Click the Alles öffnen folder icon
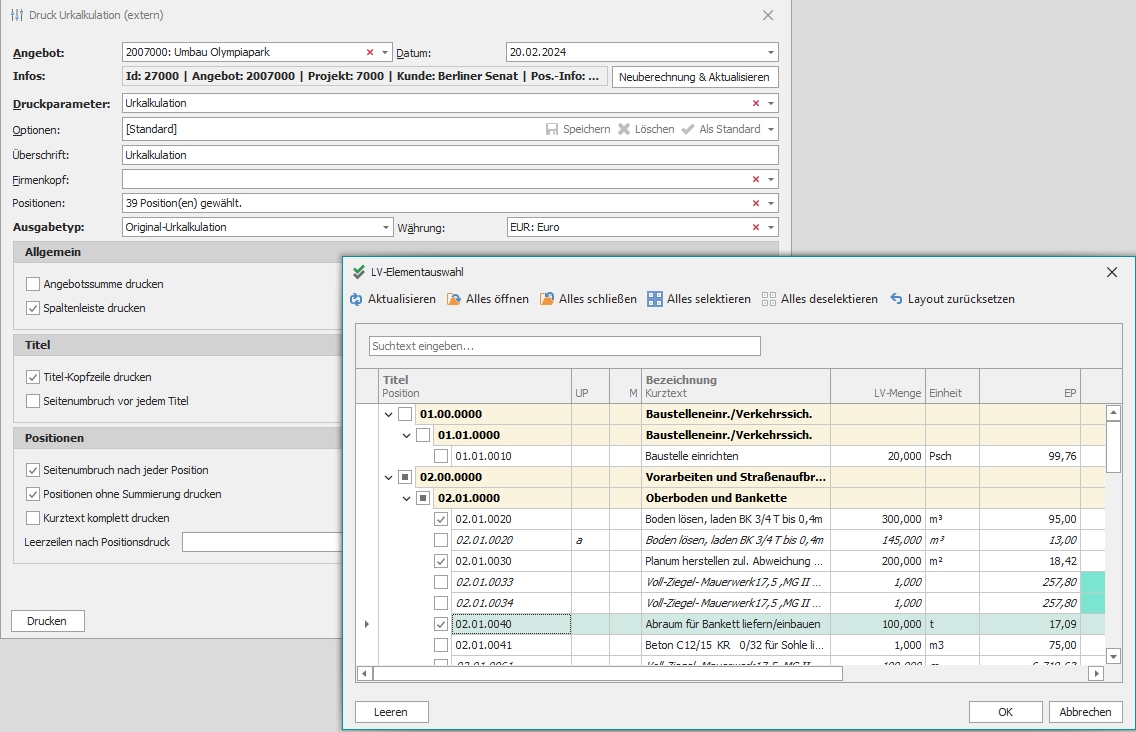Viewport: 1136px width, 732px height. 454,299
